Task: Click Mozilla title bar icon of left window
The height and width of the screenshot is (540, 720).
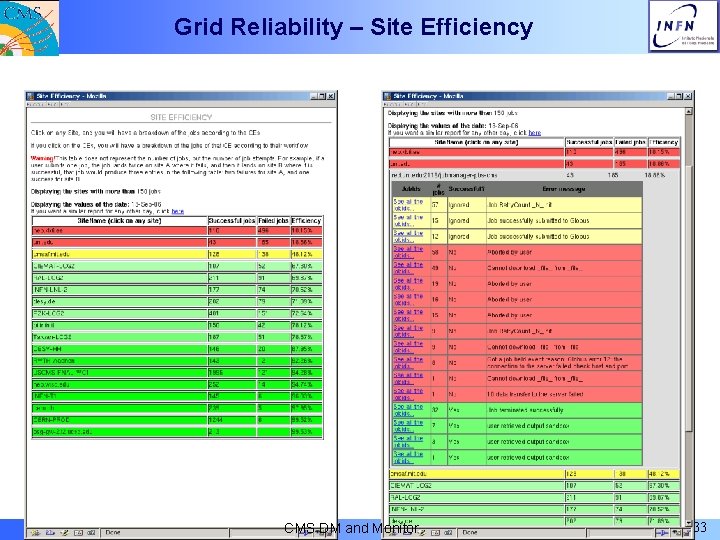Action: point(31,96)
